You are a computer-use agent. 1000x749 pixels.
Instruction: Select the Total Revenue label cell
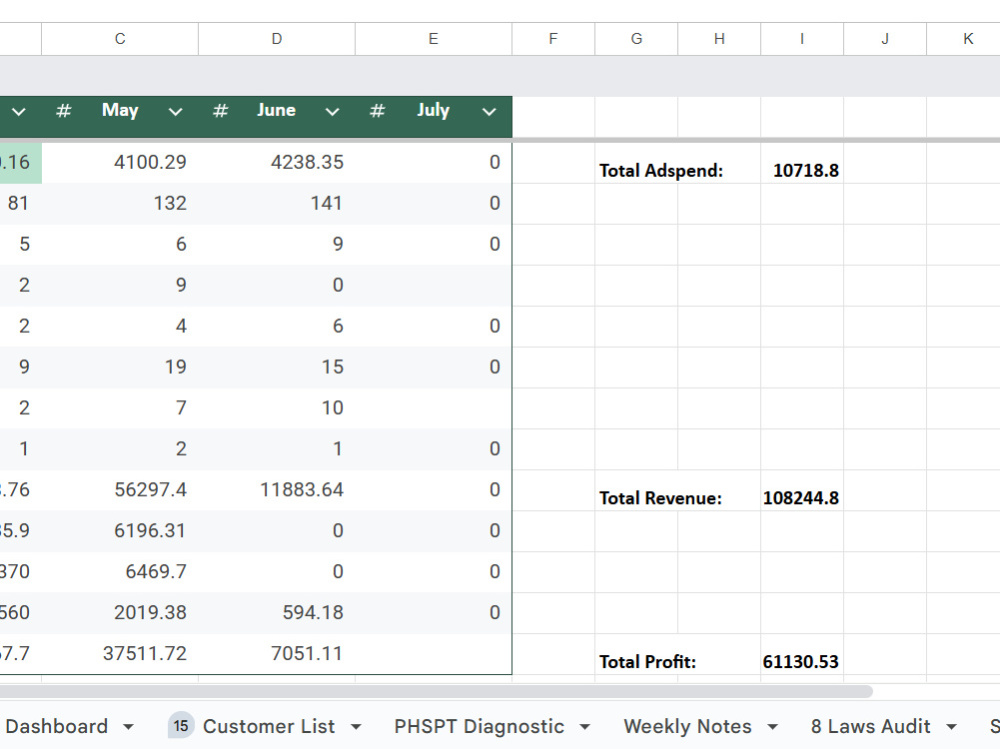(661, 498)
